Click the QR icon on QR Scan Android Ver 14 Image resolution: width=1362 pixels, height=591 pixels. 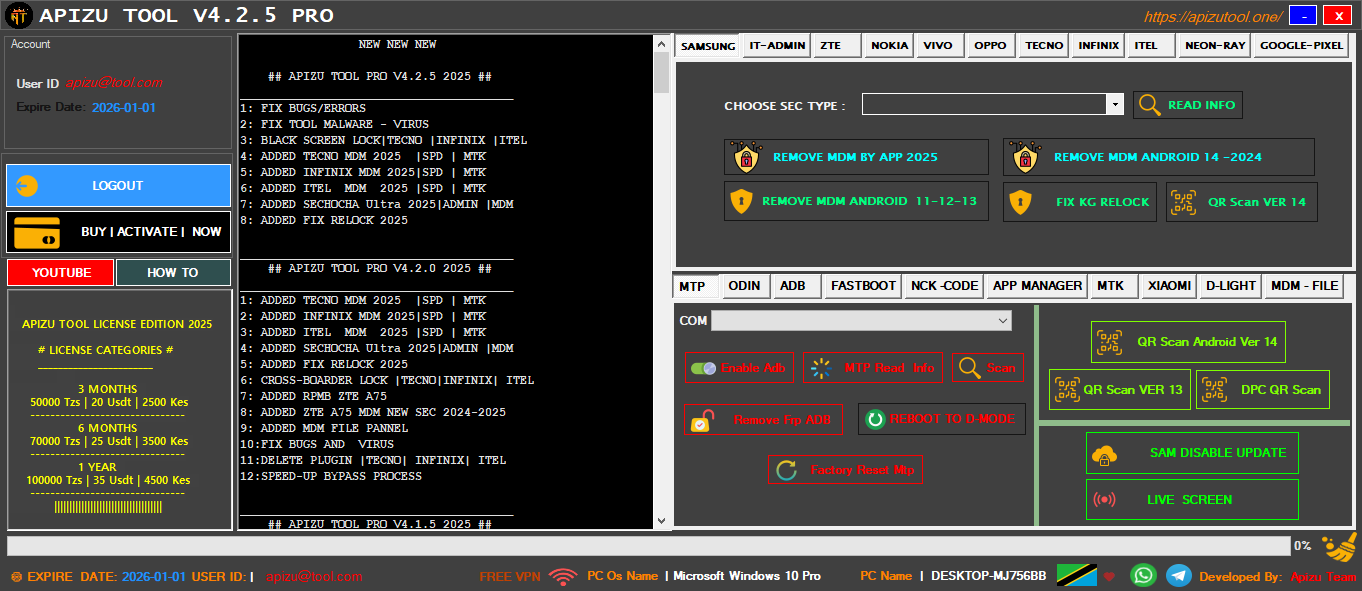tap(1109, 341)
